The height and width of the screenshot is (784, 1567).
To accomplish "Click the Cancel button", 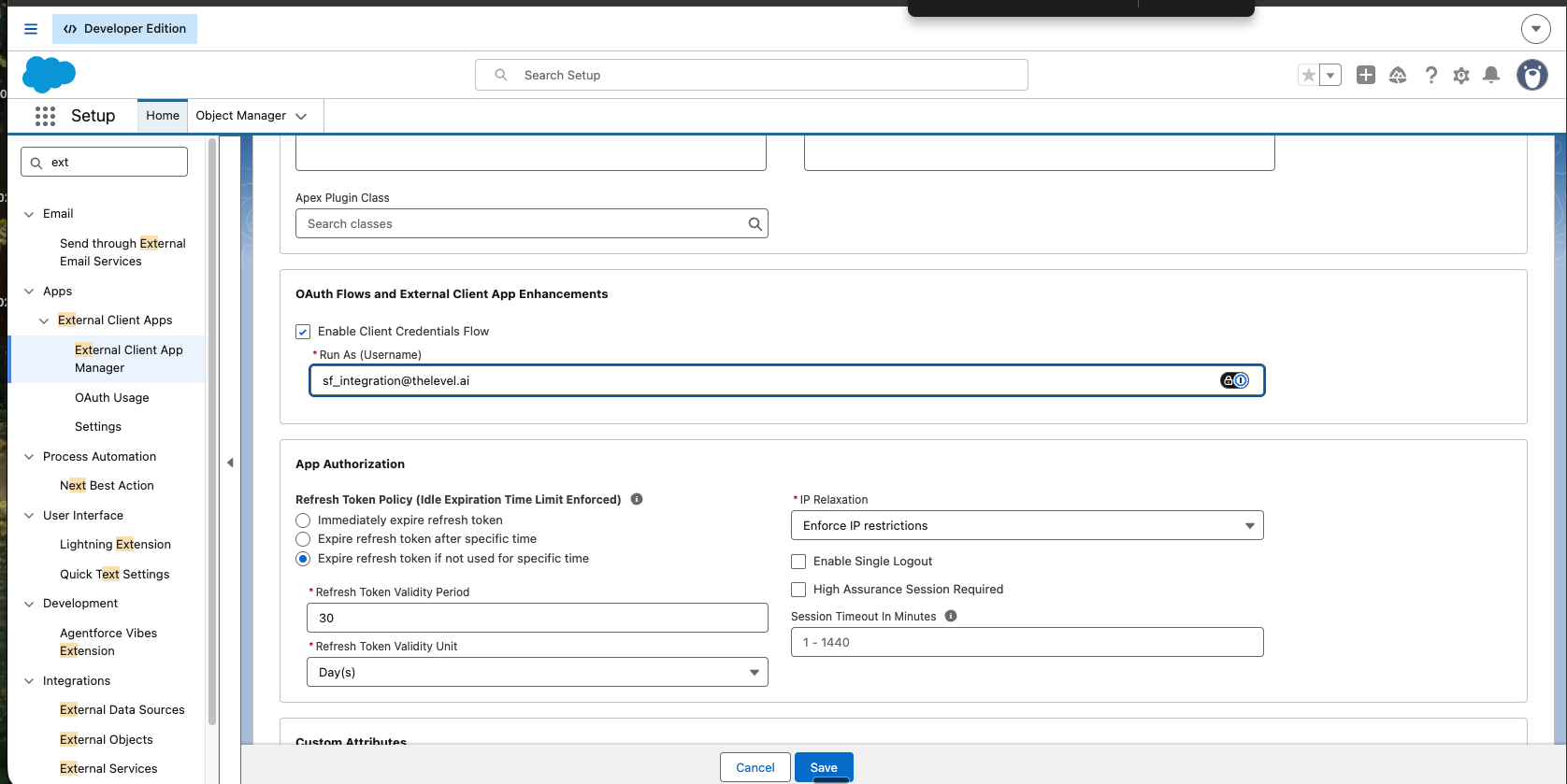I will coord(755,767).
